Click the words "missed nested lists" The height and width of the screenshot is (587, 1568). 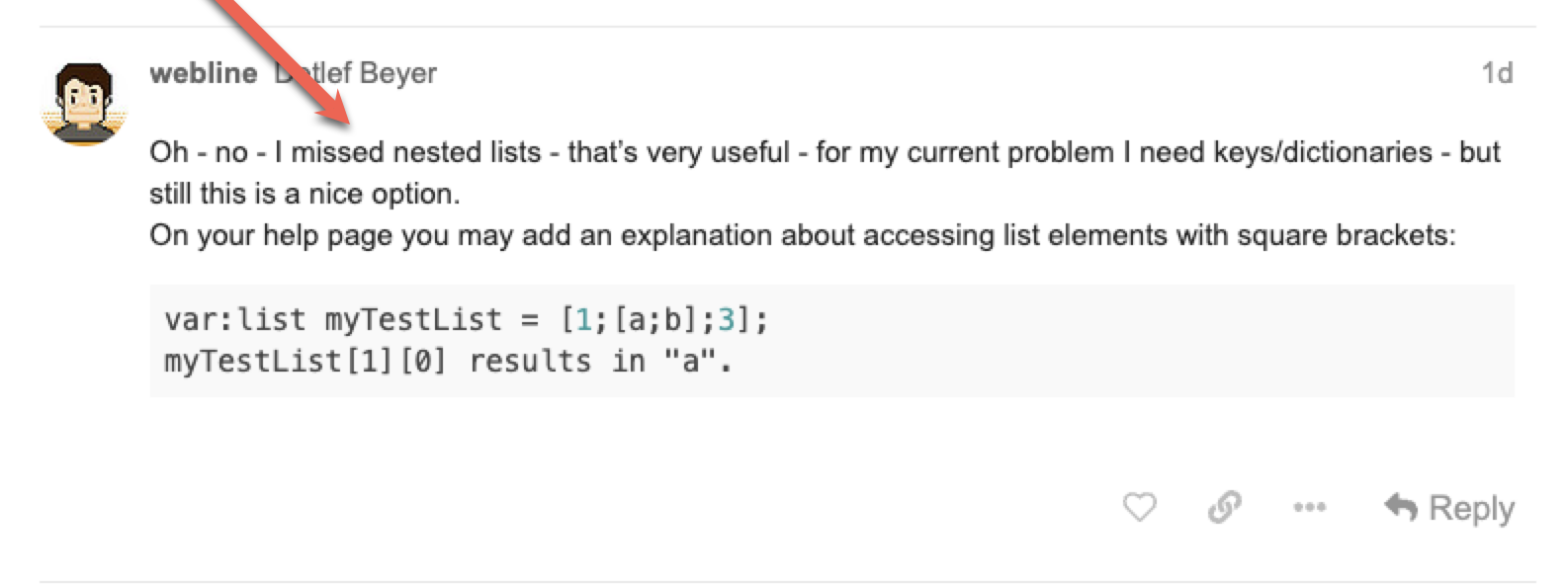point(416,152)
